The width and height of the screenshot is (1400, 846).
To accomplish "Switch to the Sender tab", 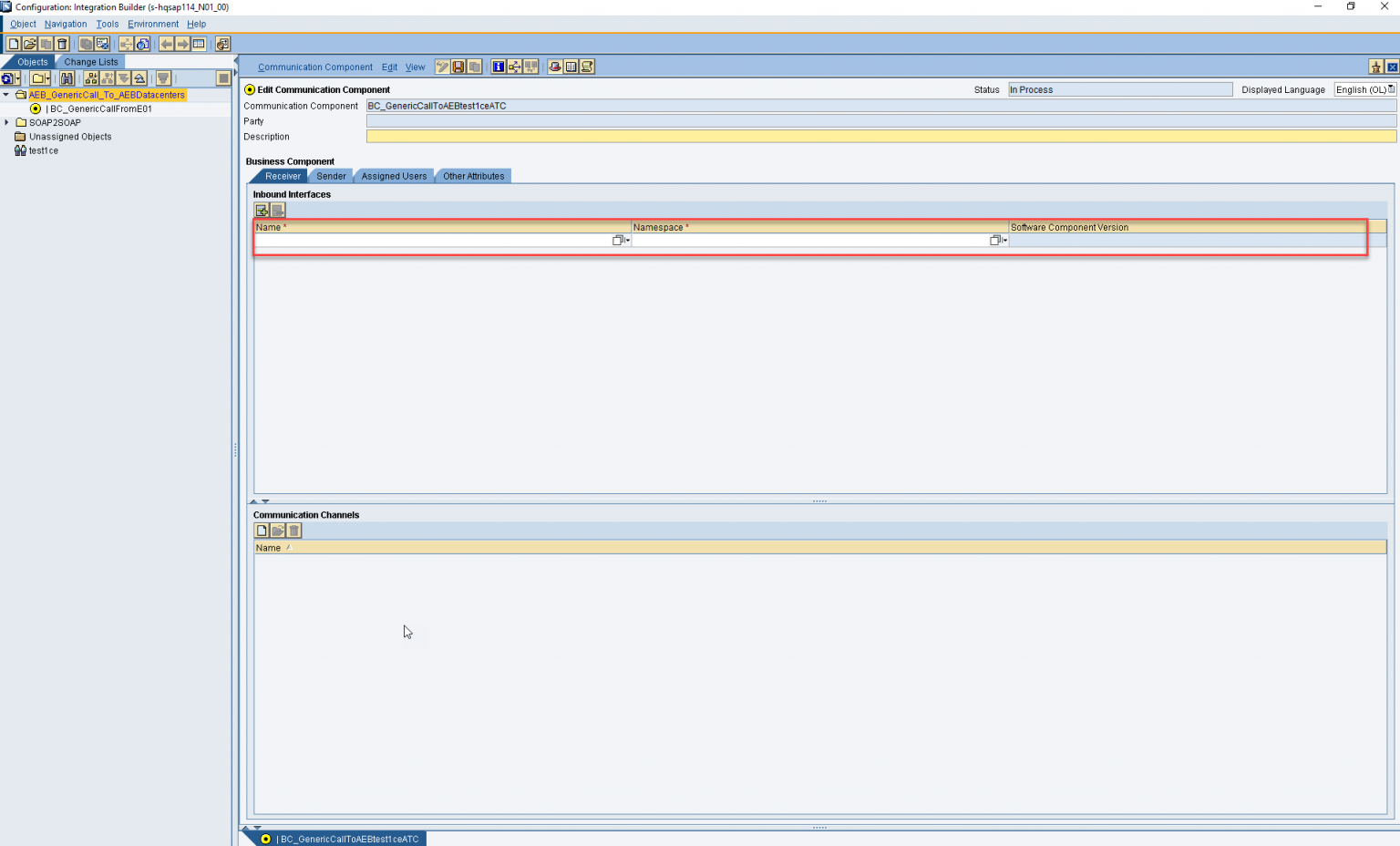I will pos(331,175).
